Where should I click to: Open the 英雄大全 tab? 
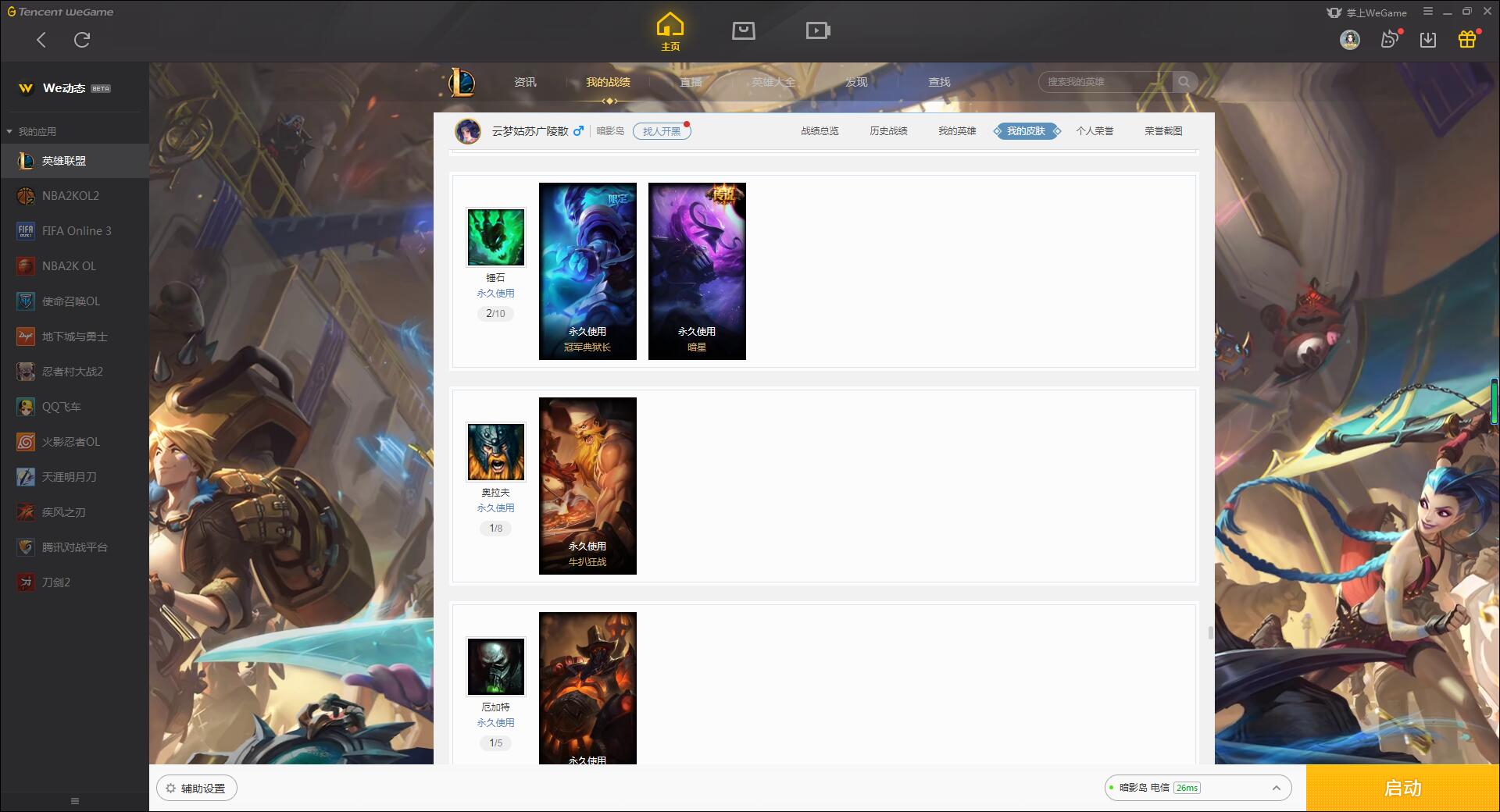tap(773, 82)
